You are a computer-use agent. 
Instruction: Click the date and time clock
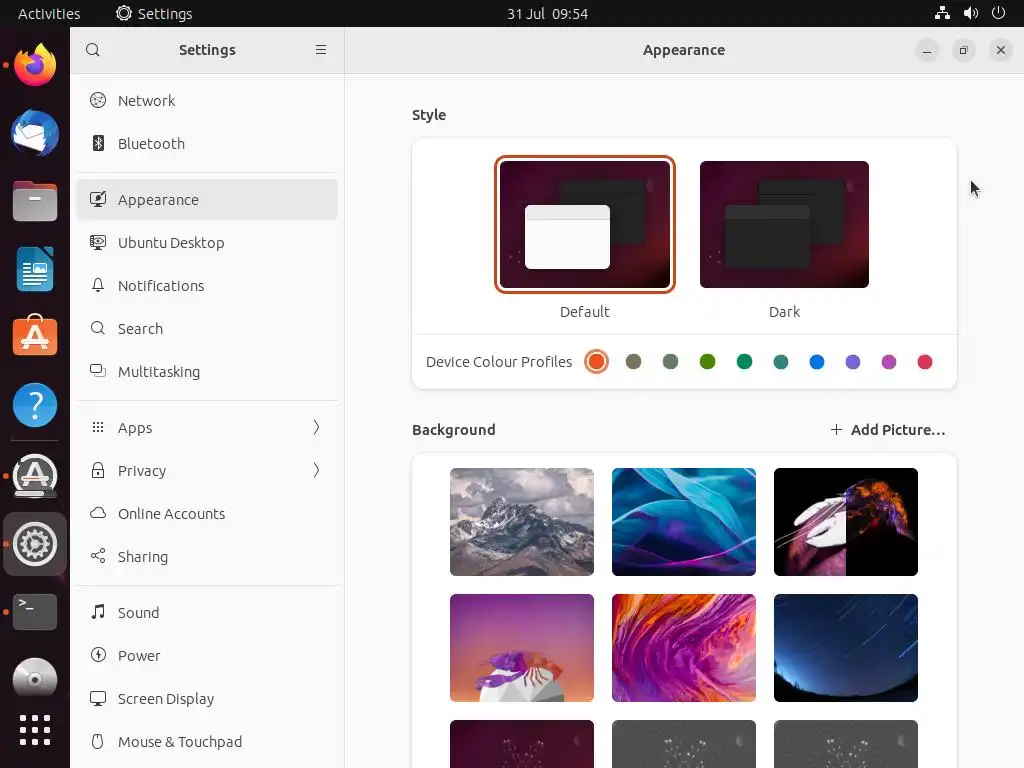[x=547, y=14]
